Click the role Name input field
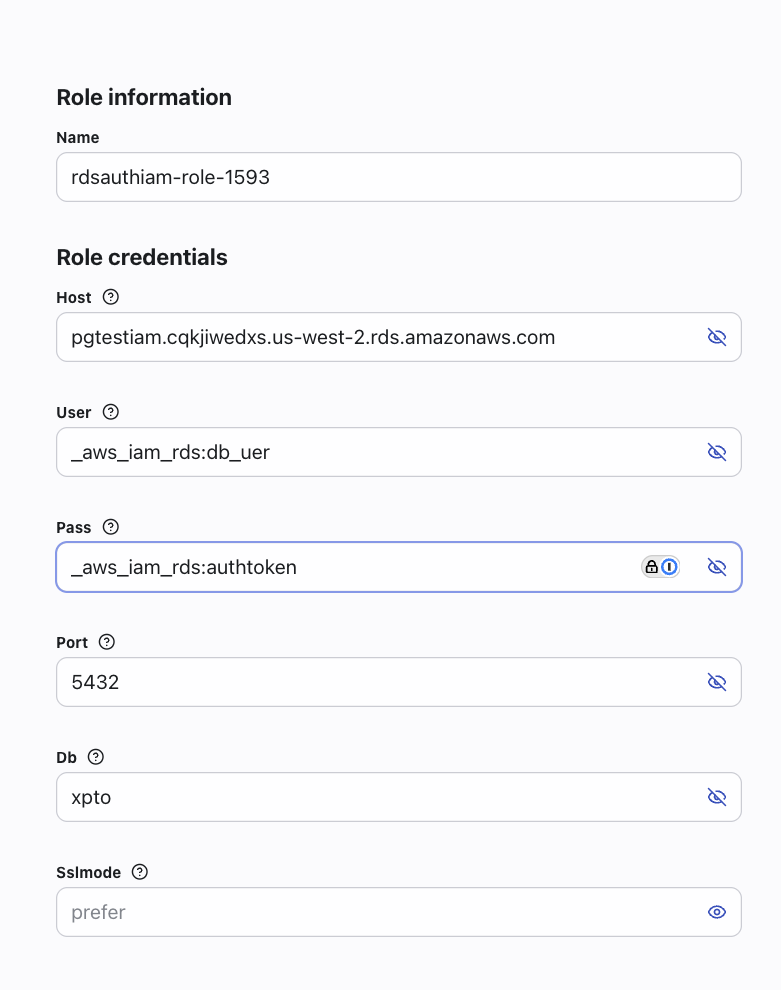 398,177
